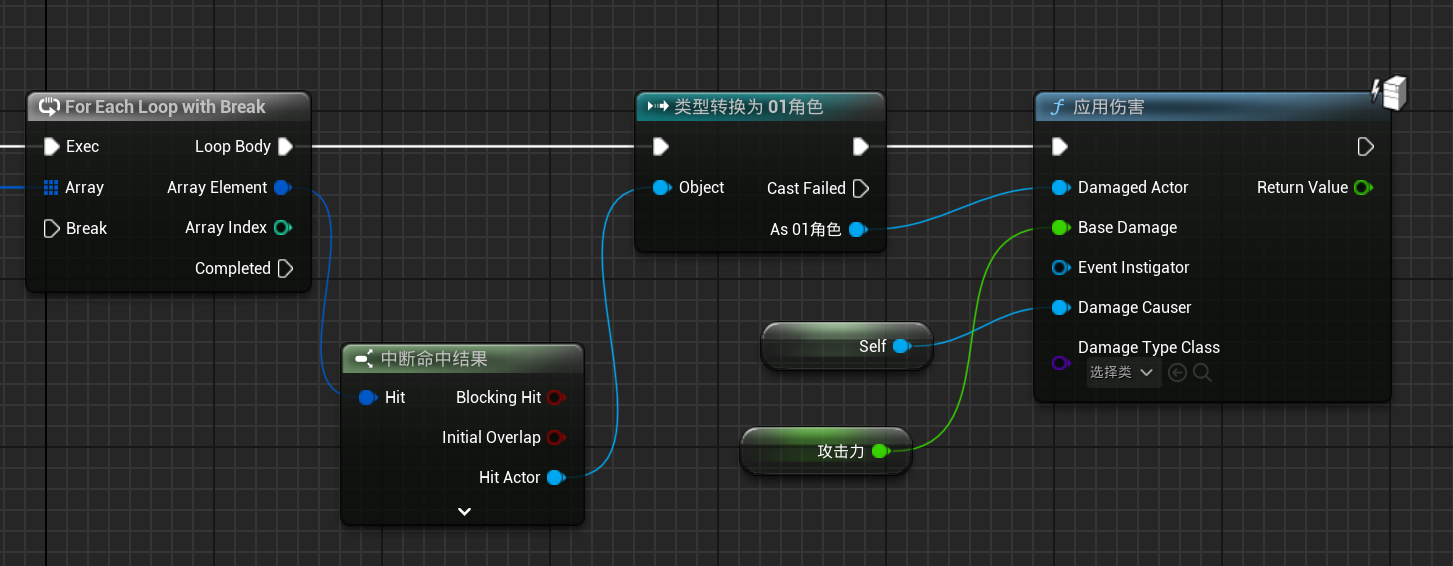This screenshot has width=1453, height=566.
Task: Expand the 中断命中结果 node's hidden pins
Action: click(x=464, y=511)
